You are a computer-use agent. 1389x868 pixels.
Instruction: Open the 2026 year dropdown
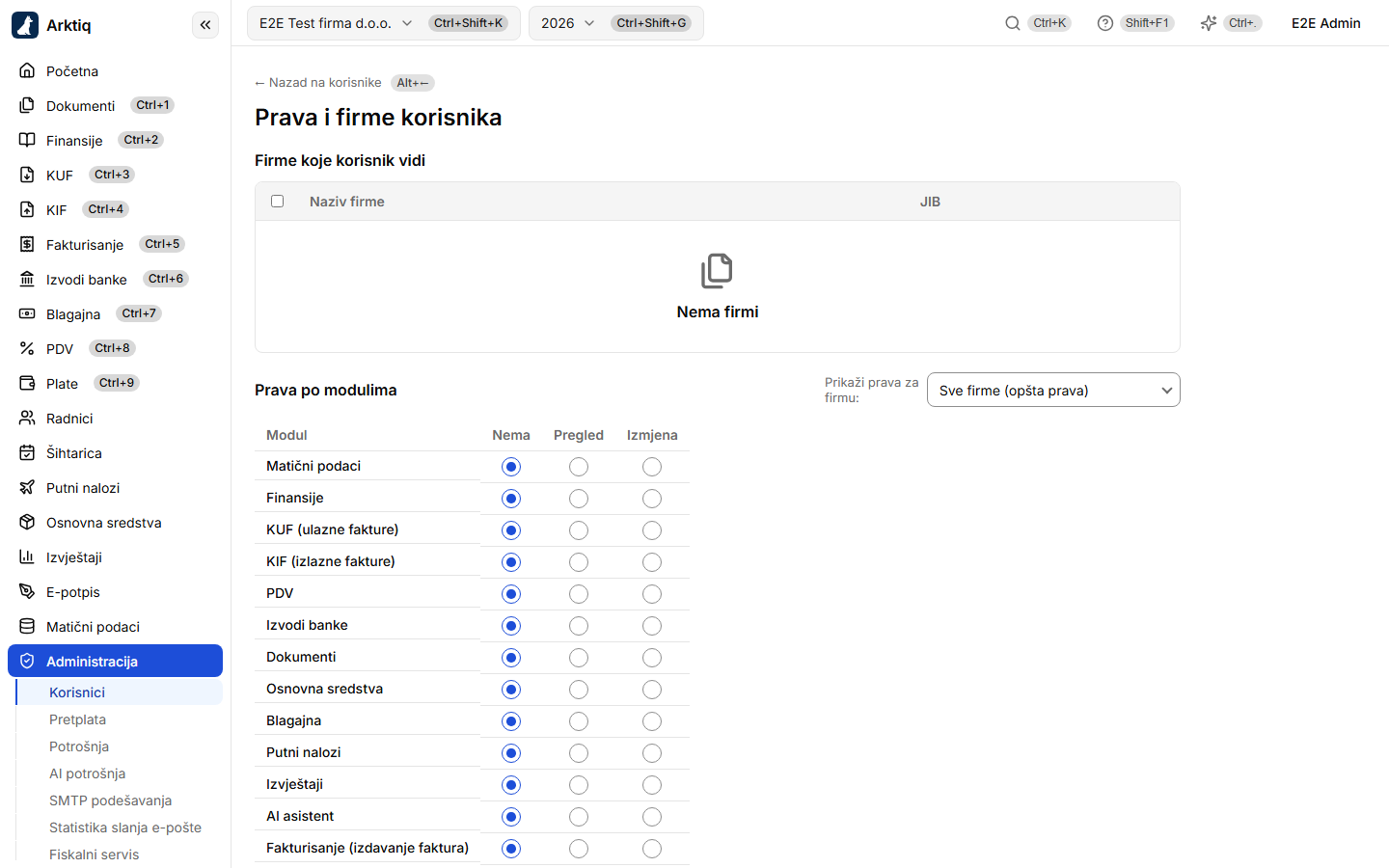click(x=616, y=23)
